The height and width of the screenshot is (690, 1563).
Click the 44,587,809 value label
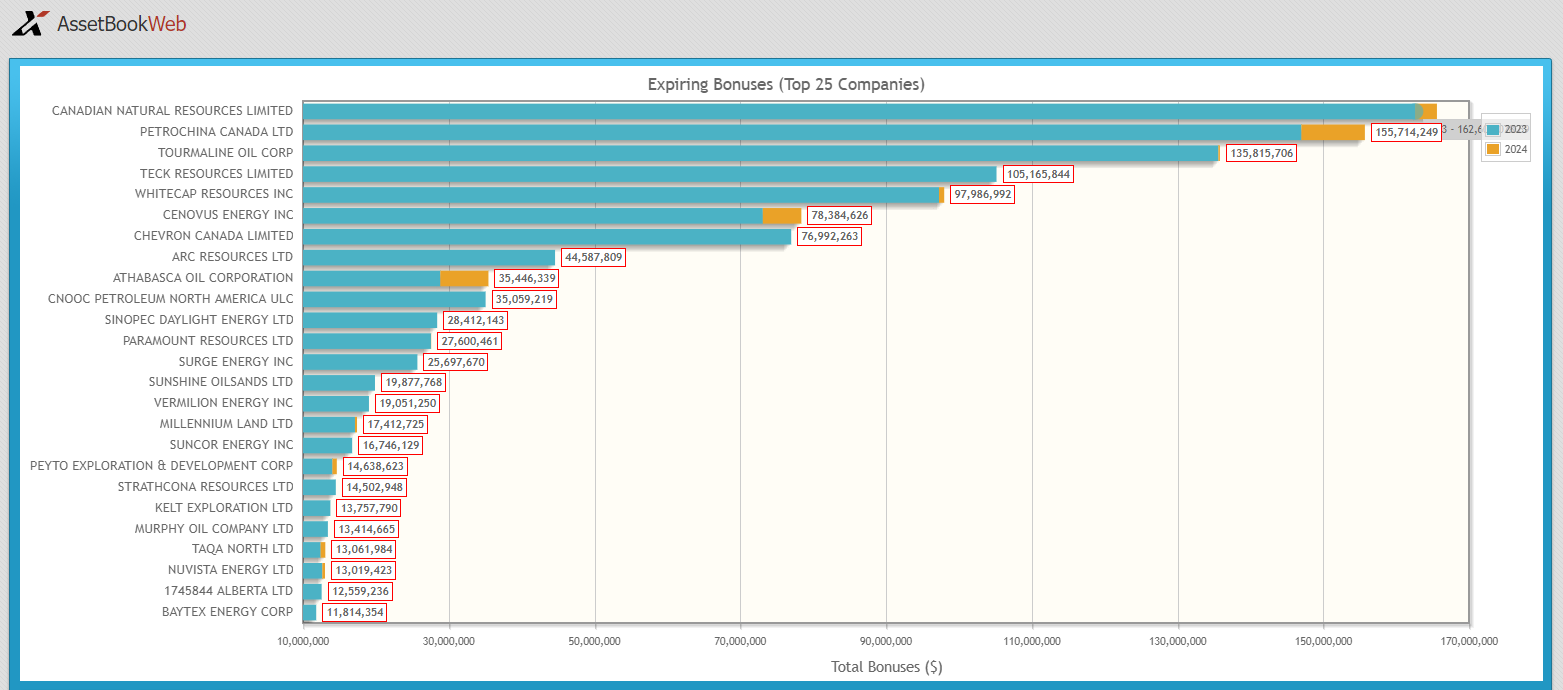click(x=593, y=257)
